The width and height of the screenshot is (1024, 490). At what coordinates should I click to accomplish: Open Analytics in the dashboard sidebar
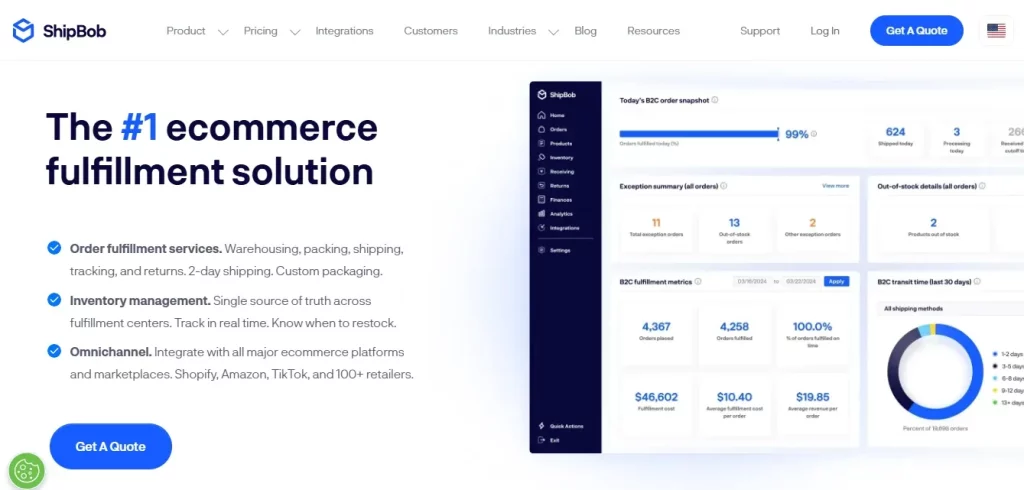pos(554,214)
